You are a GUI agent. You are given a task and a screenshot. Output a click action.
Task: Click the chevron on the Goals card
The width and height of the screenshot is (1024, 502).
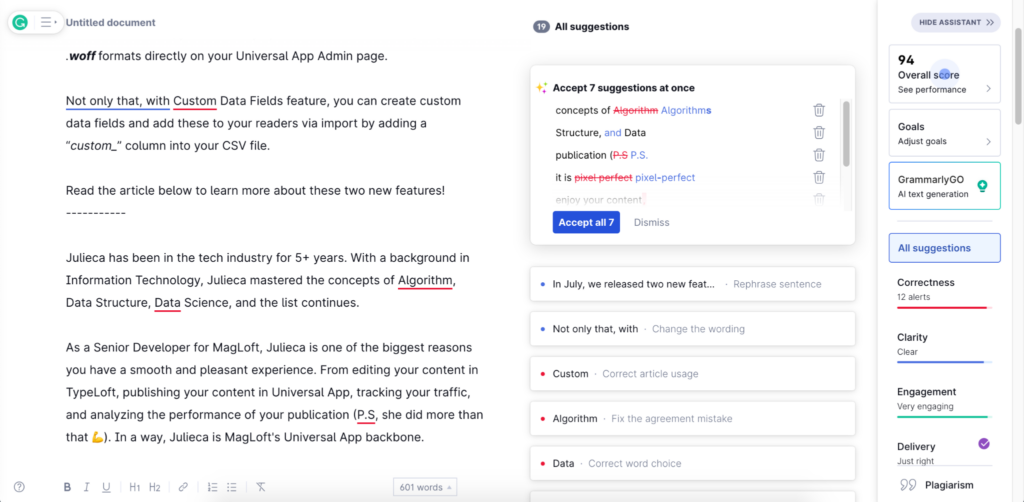coord(988,141)
